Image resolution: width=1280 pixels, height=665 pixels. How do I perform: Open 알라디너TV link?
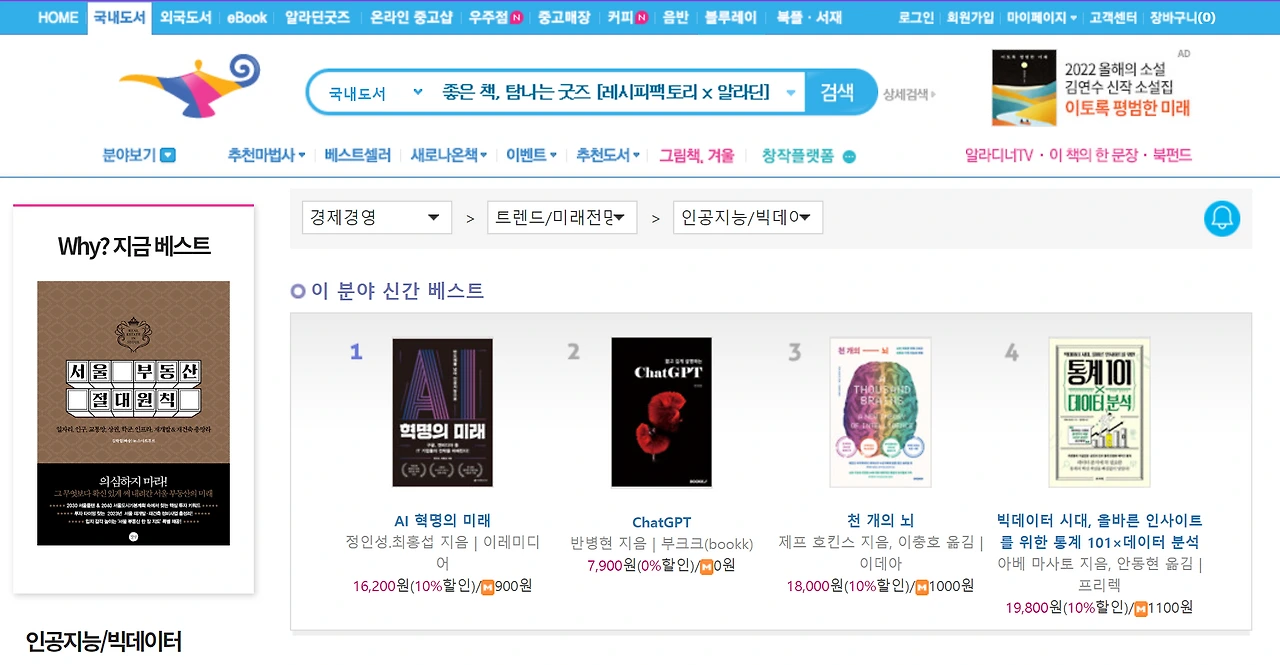pos(998,155)
